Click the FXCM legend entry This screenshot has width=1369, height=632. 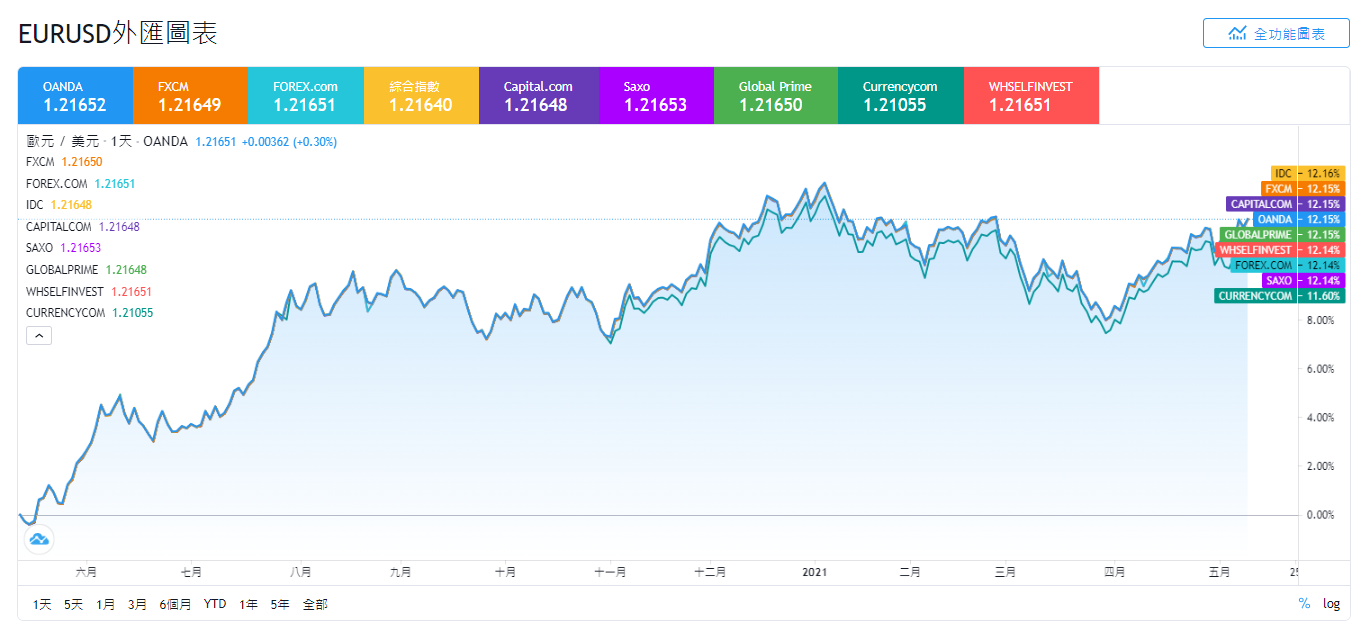(x=64, y=162)
